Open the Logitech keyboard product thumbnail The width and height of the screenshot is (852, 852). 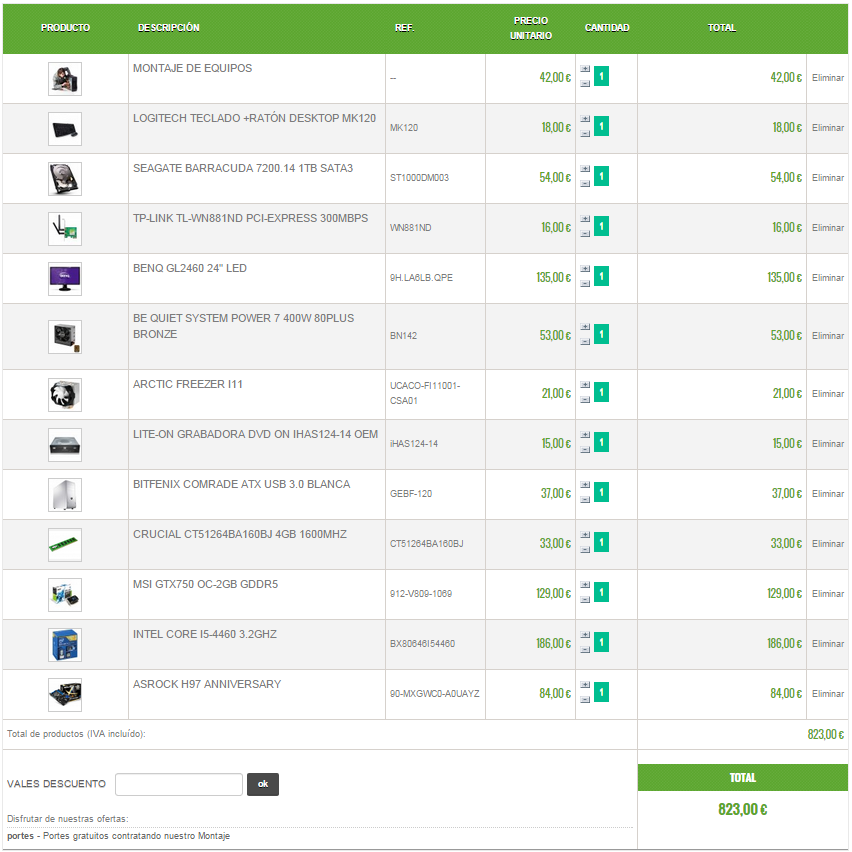(x=65, y=129)
